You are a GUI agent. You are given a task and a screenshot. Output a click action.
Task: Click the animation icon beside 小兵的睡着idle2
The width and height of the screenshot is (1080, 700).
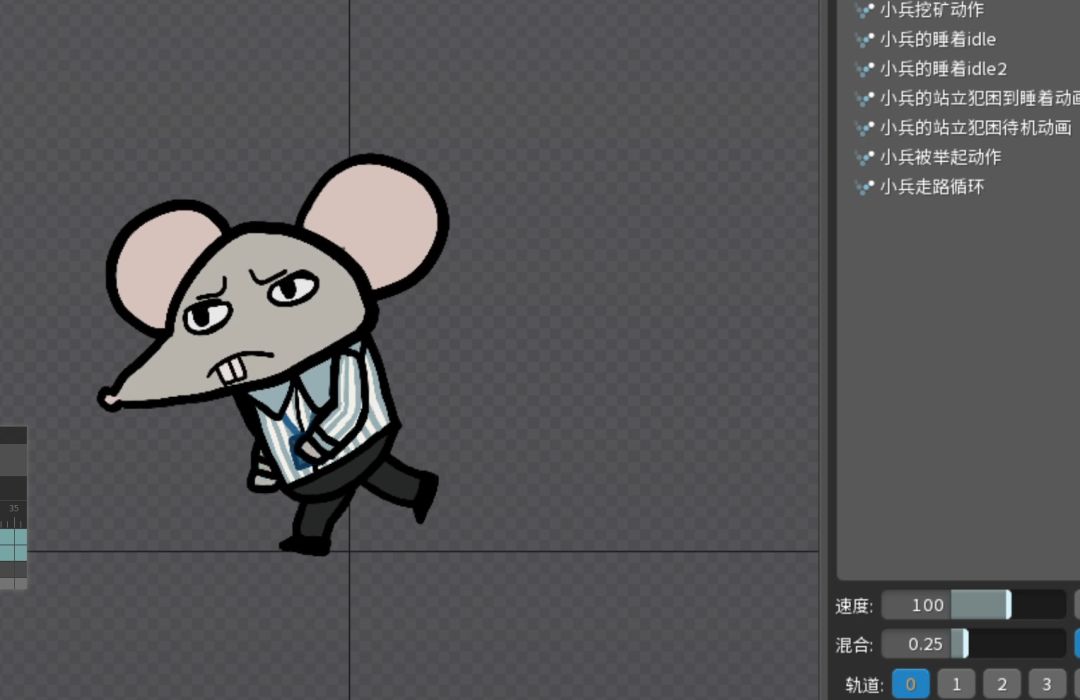[864, 69]
